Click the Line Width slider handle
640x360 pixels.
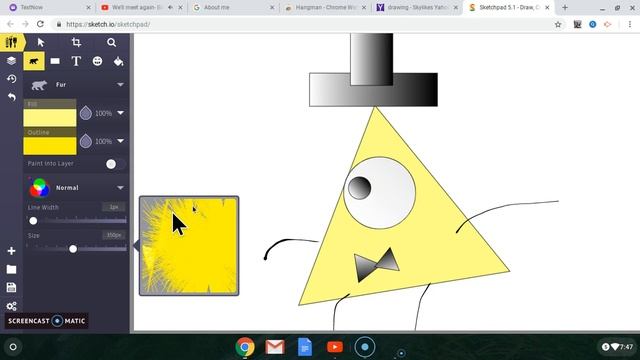tap(33, 221)
